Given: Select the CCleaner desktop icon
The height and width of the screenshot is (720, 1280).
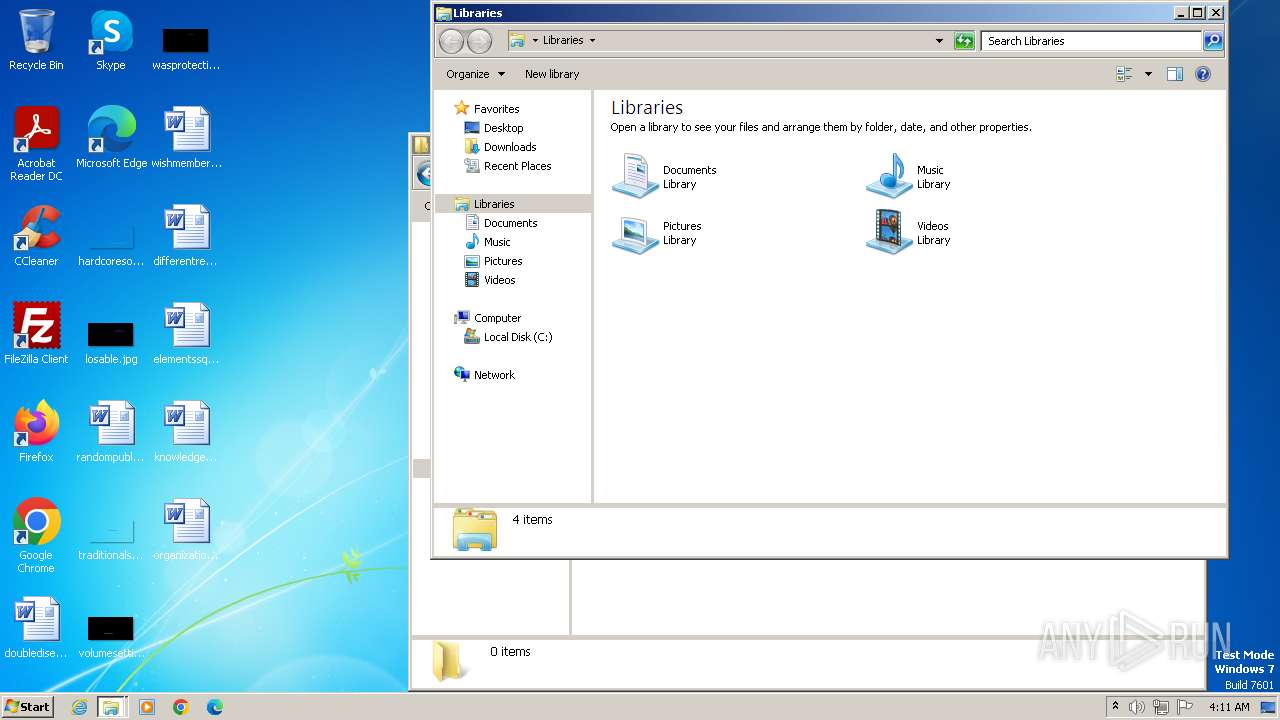Looking at the screenshot, I should point(36,236).
